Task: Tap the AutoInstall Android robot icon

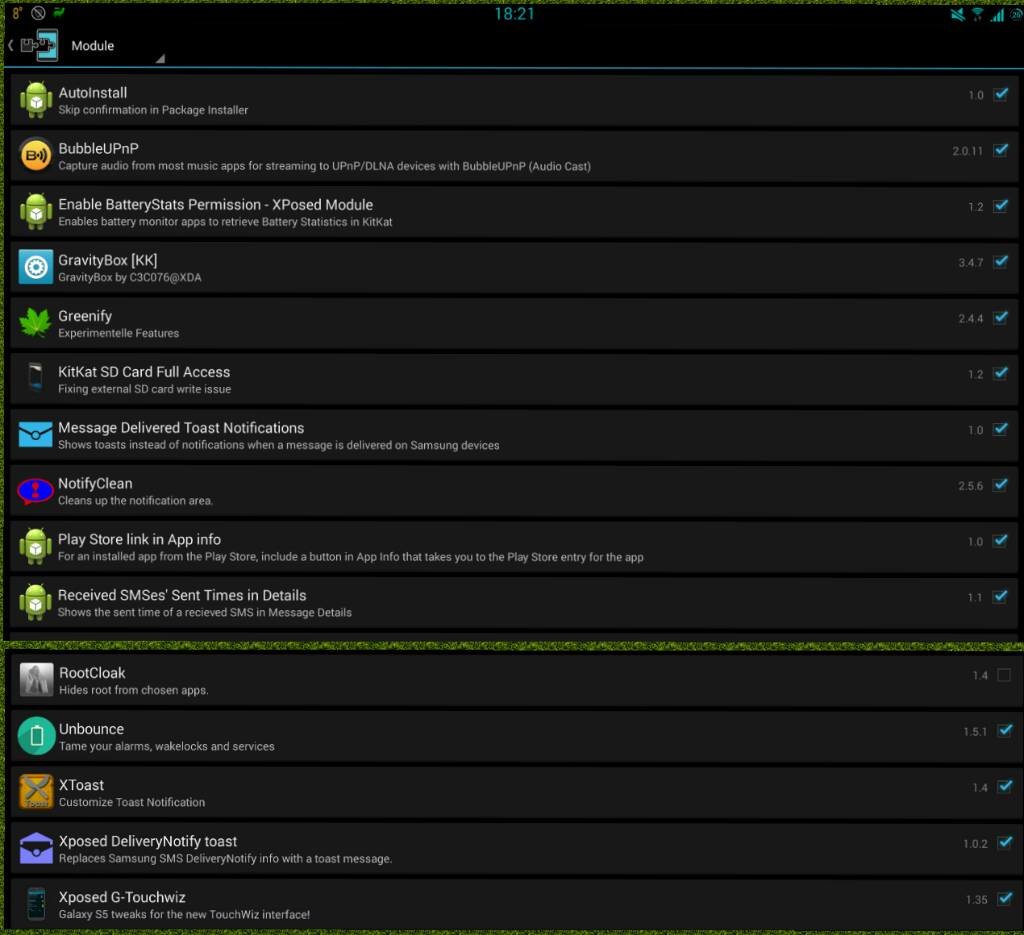Action: tap(36, 100)
